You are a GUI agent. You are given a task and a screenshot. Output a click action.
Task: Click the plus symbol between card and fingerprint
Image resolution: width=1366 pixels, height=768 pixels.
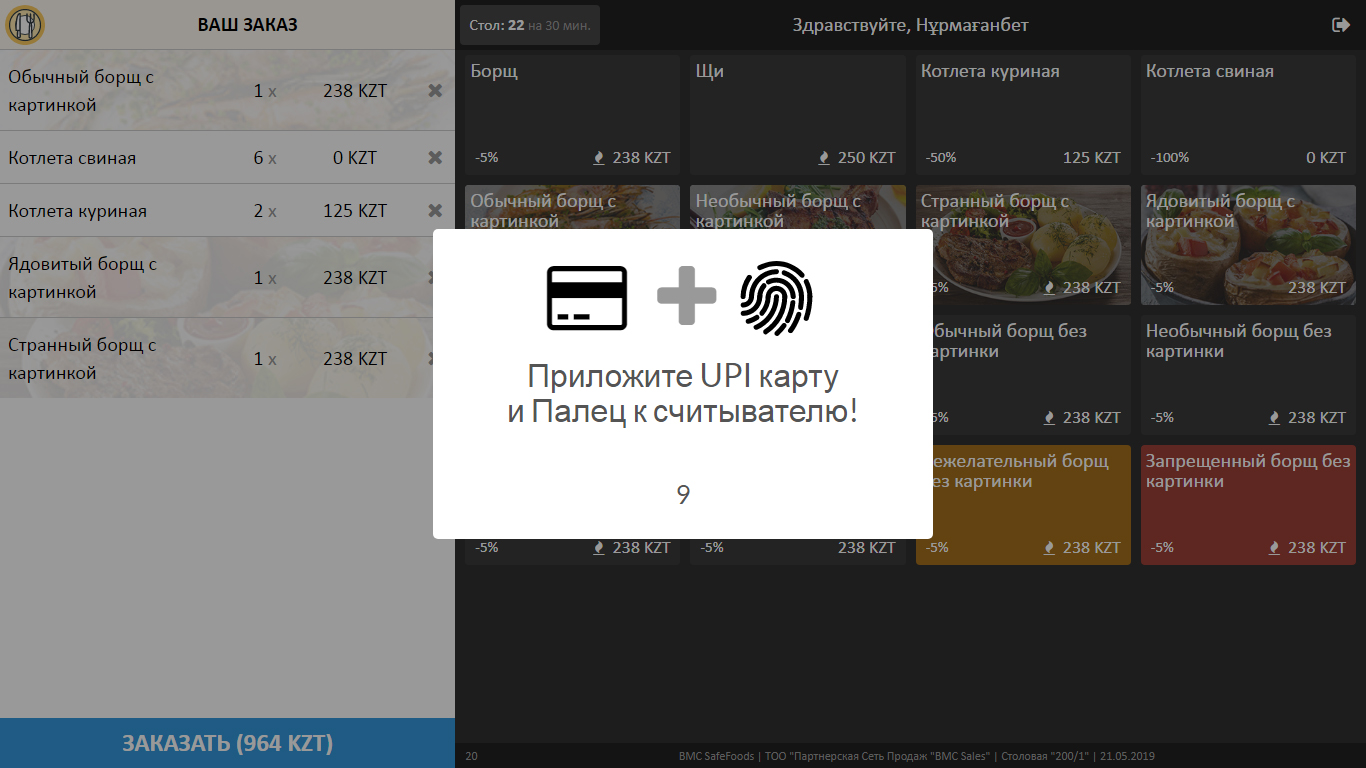[687, 297]
